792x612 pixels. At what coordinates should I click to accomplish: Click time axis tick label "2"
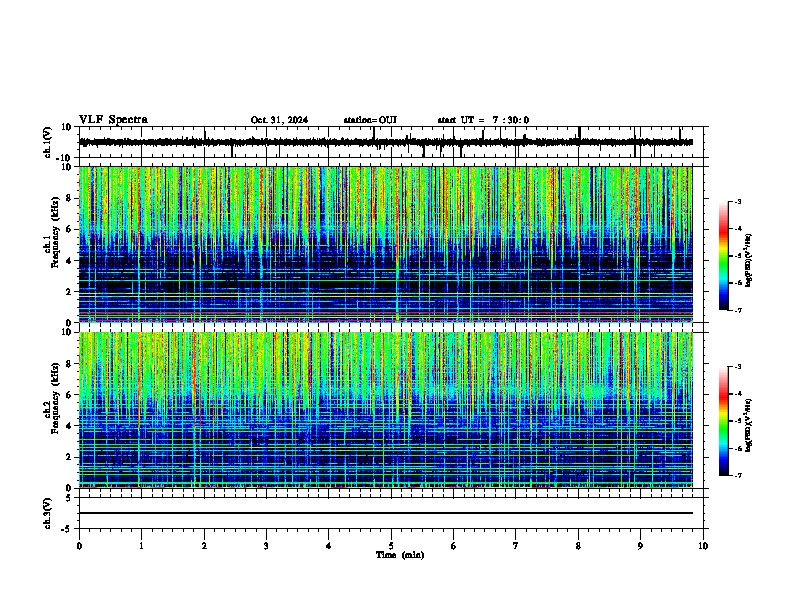pos(204,546)
